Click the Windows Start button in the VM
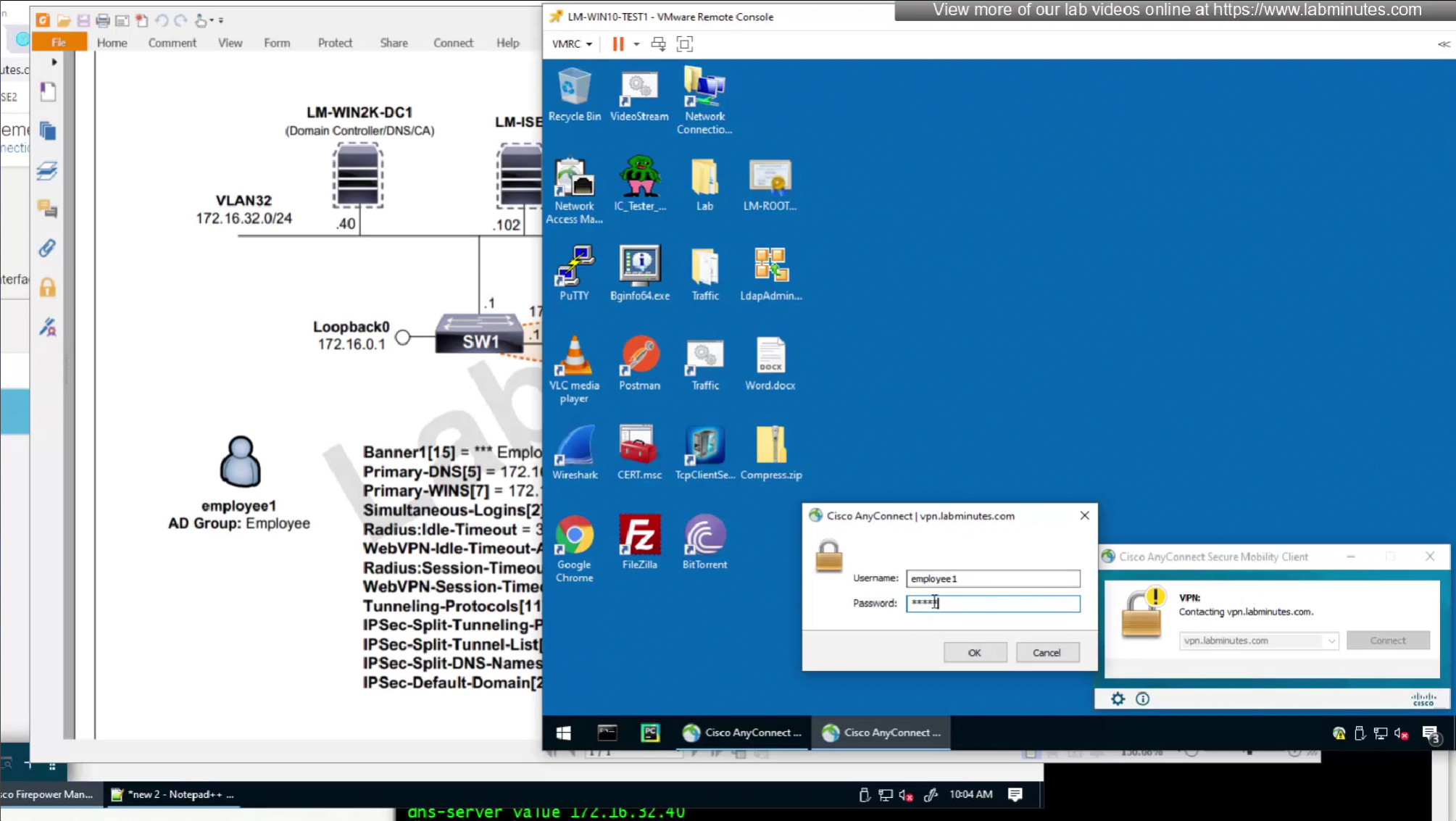Viewport: 1456px width, 821px height. tap(563, 733)
